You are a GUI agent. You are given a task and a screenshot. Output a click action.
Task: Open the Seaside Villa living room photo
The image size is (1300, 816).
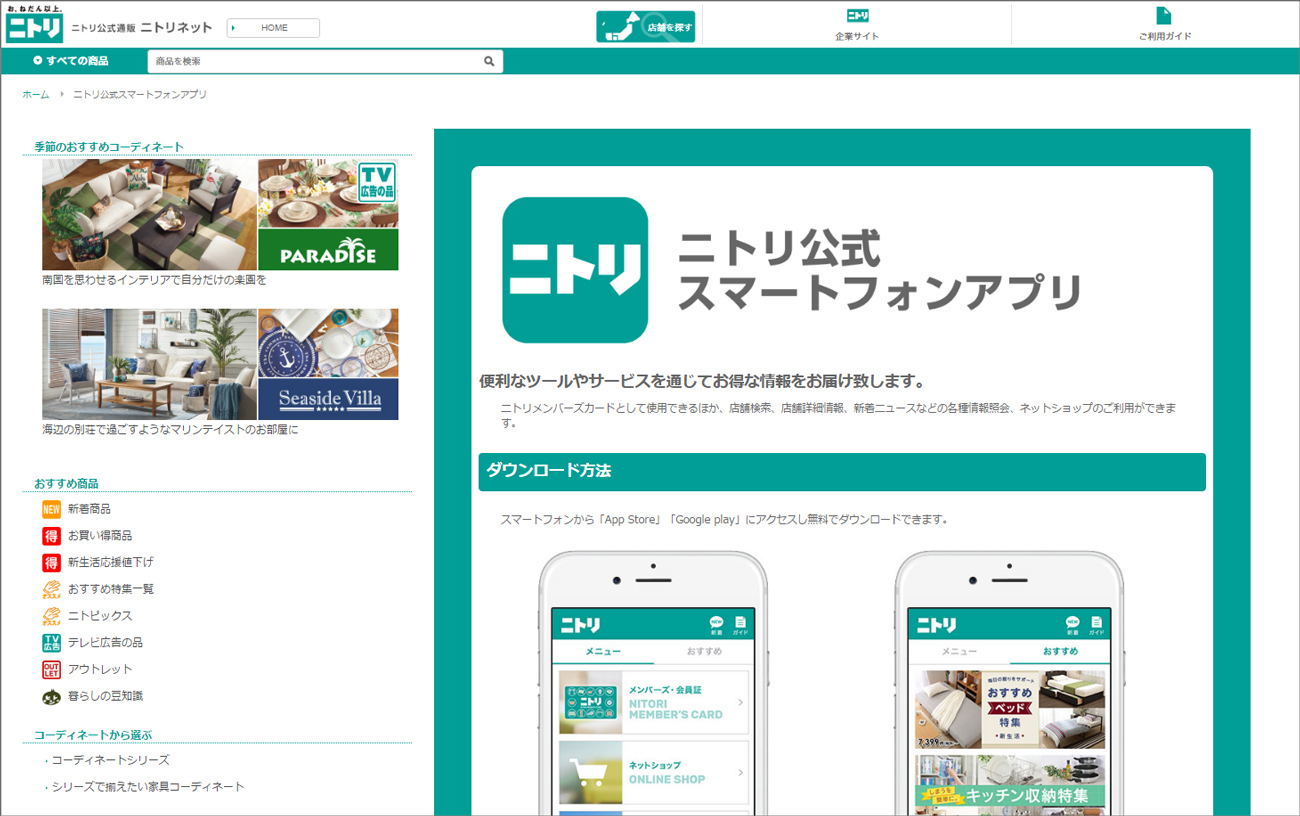click(149, 364)
